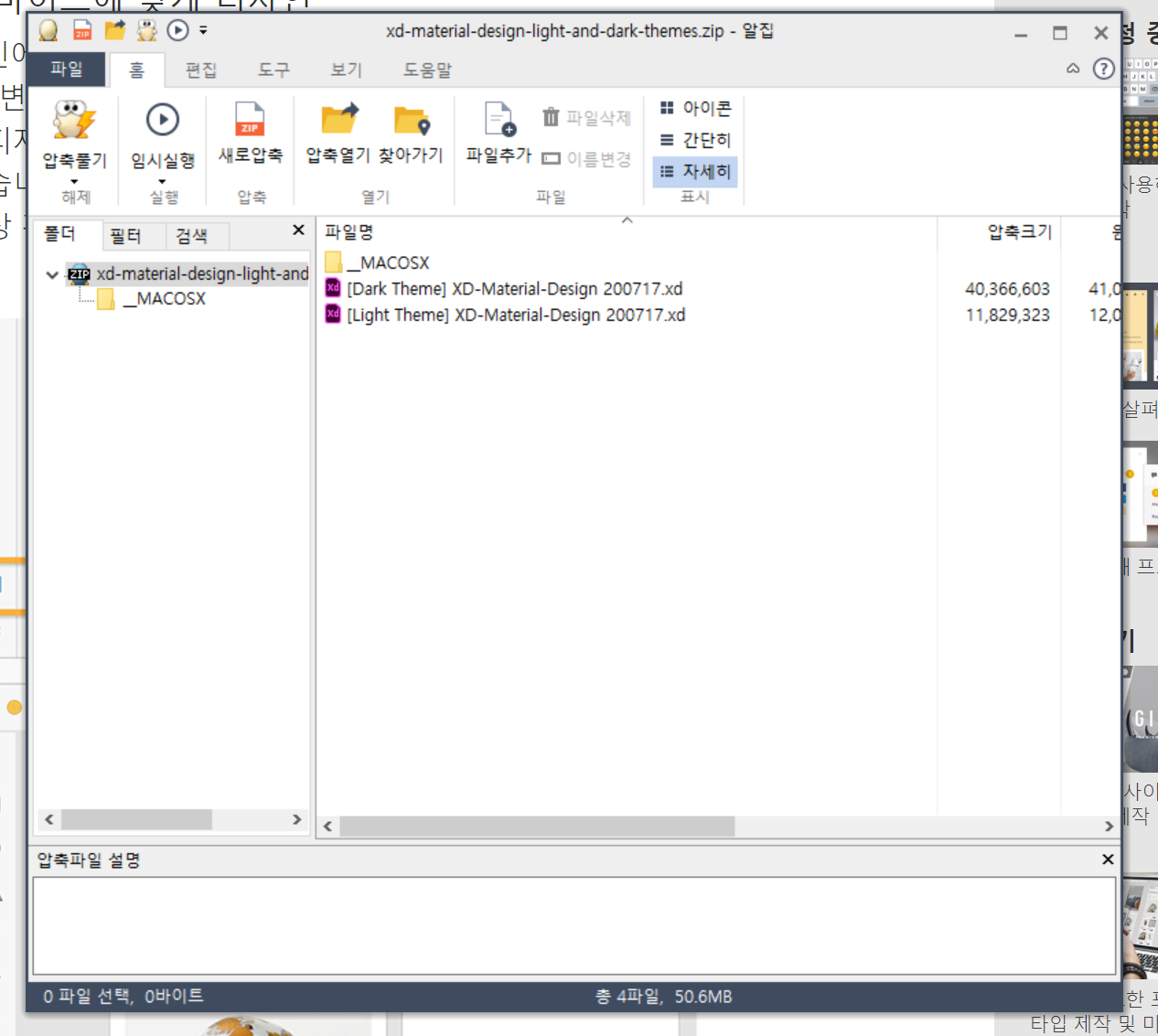
Task: Collapse the xd-material-design-light-and tree node
Action: 52,273
